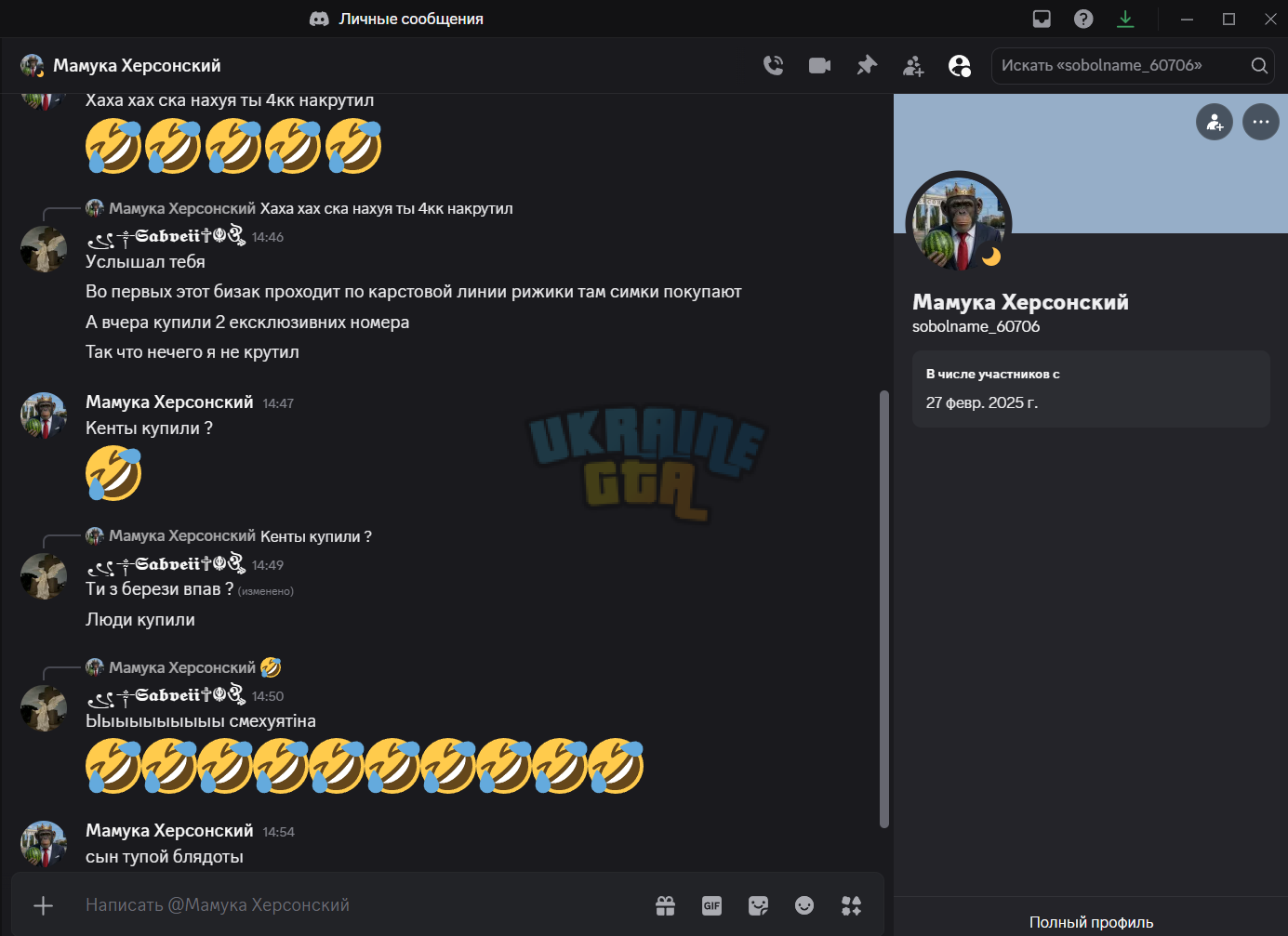Click Gabveii username at 14:49 message
The height and width of the screenshot is (936, 1288).
[x=166, y=564]
